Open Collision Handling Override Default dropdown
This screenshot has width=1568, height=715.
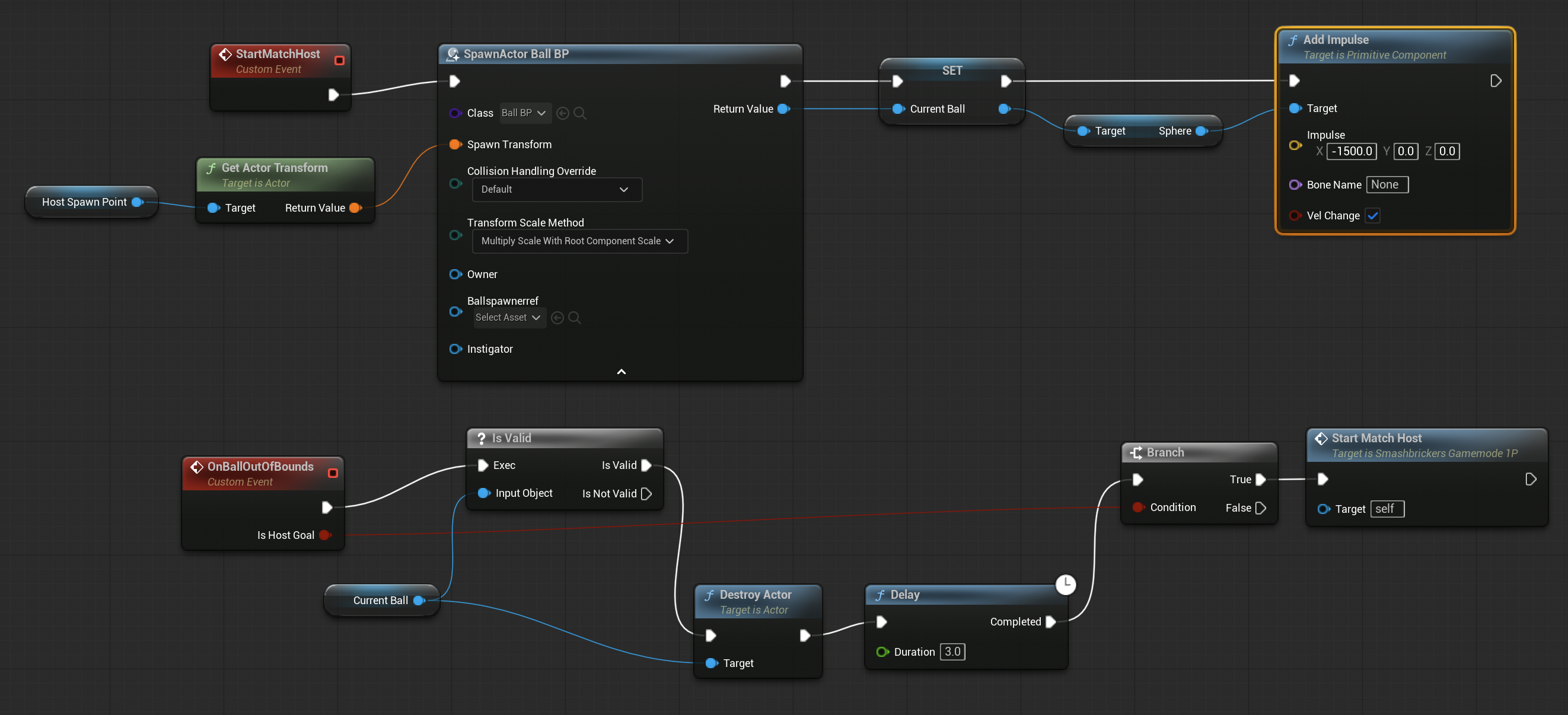[556, 190]
